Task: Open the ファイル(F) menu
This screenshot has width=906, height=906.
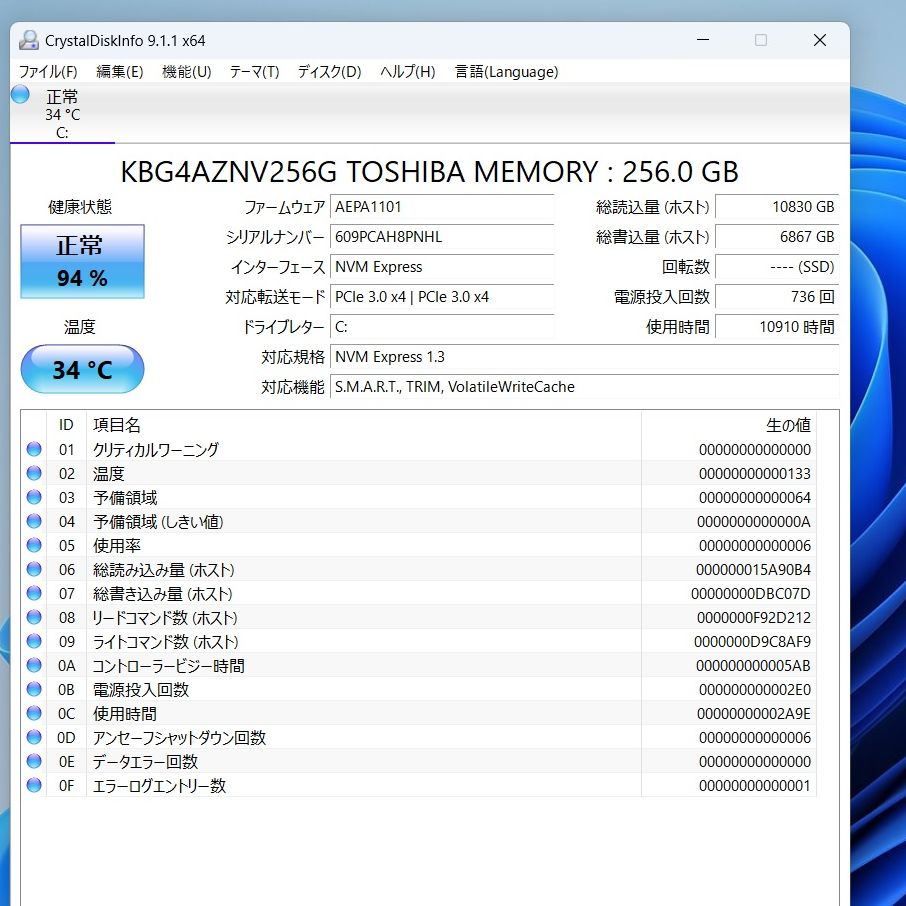Action: [x=48, y=72]
